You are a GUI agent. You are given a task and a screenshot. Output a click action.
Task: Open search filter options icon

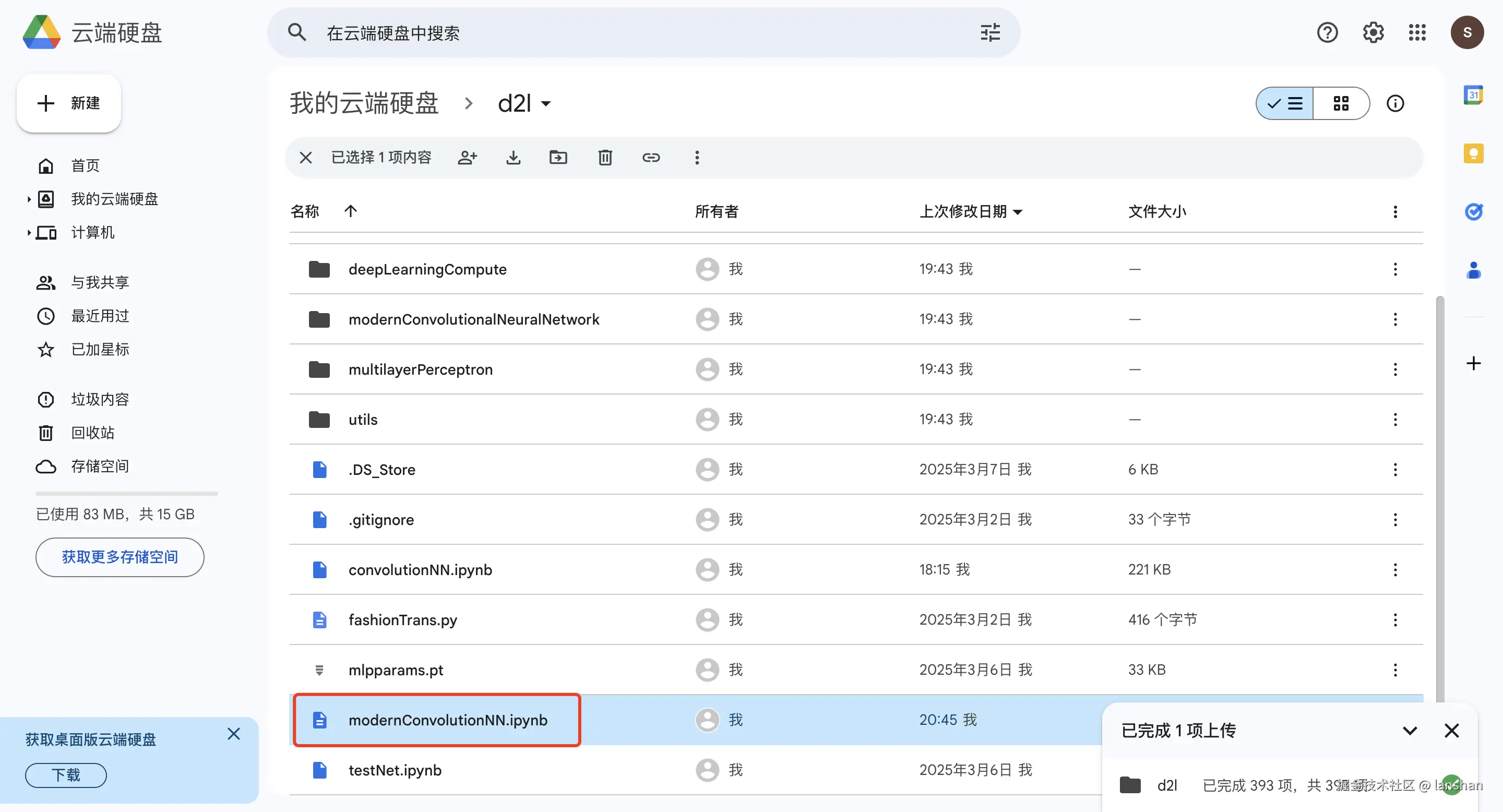point(990,33)
